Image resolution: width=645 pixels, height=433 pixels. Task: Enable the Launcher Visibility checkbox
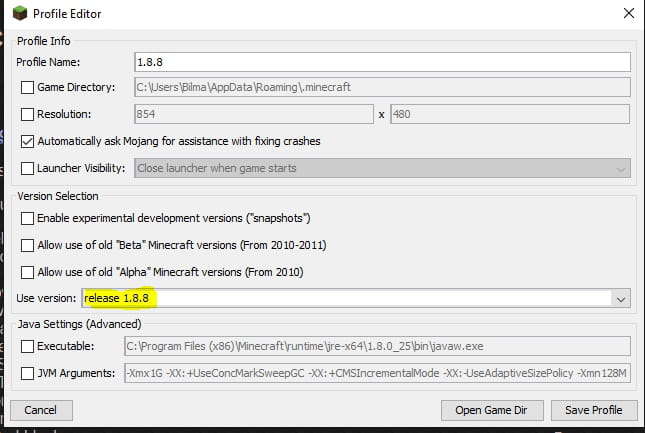coord(27,168)
